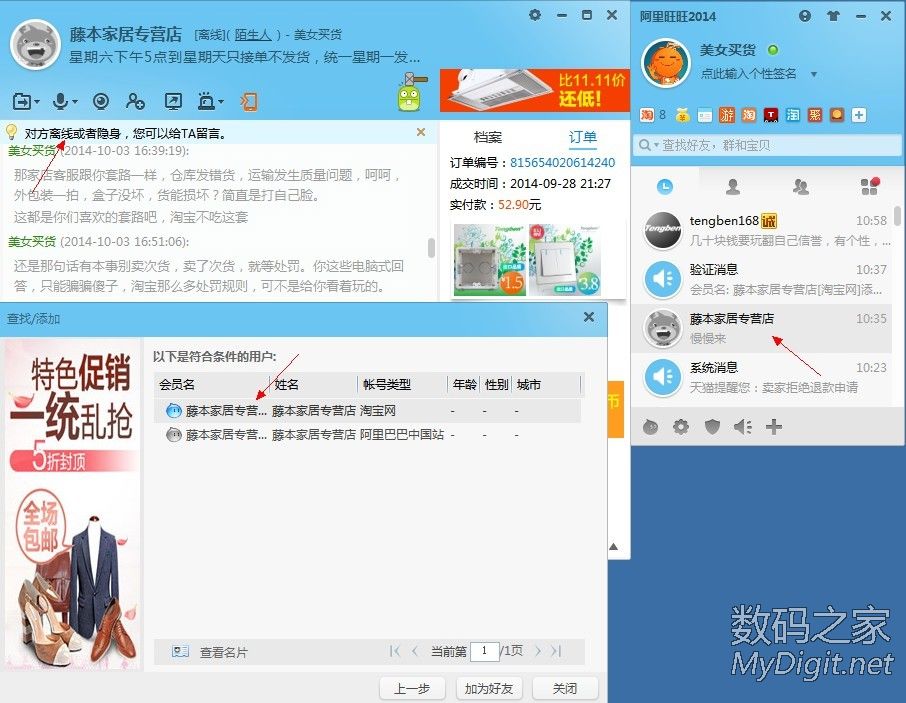This screenshot has height=703, width=906.
Task: Sort results by 帐号类型 column header
Action: coord(402,385)
